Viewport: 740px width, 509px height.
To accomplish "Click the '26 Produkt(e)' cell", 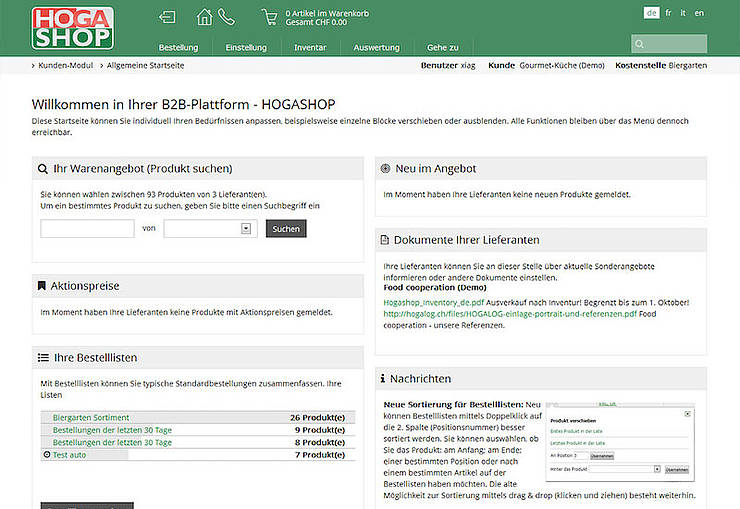I will coord(318,417).
